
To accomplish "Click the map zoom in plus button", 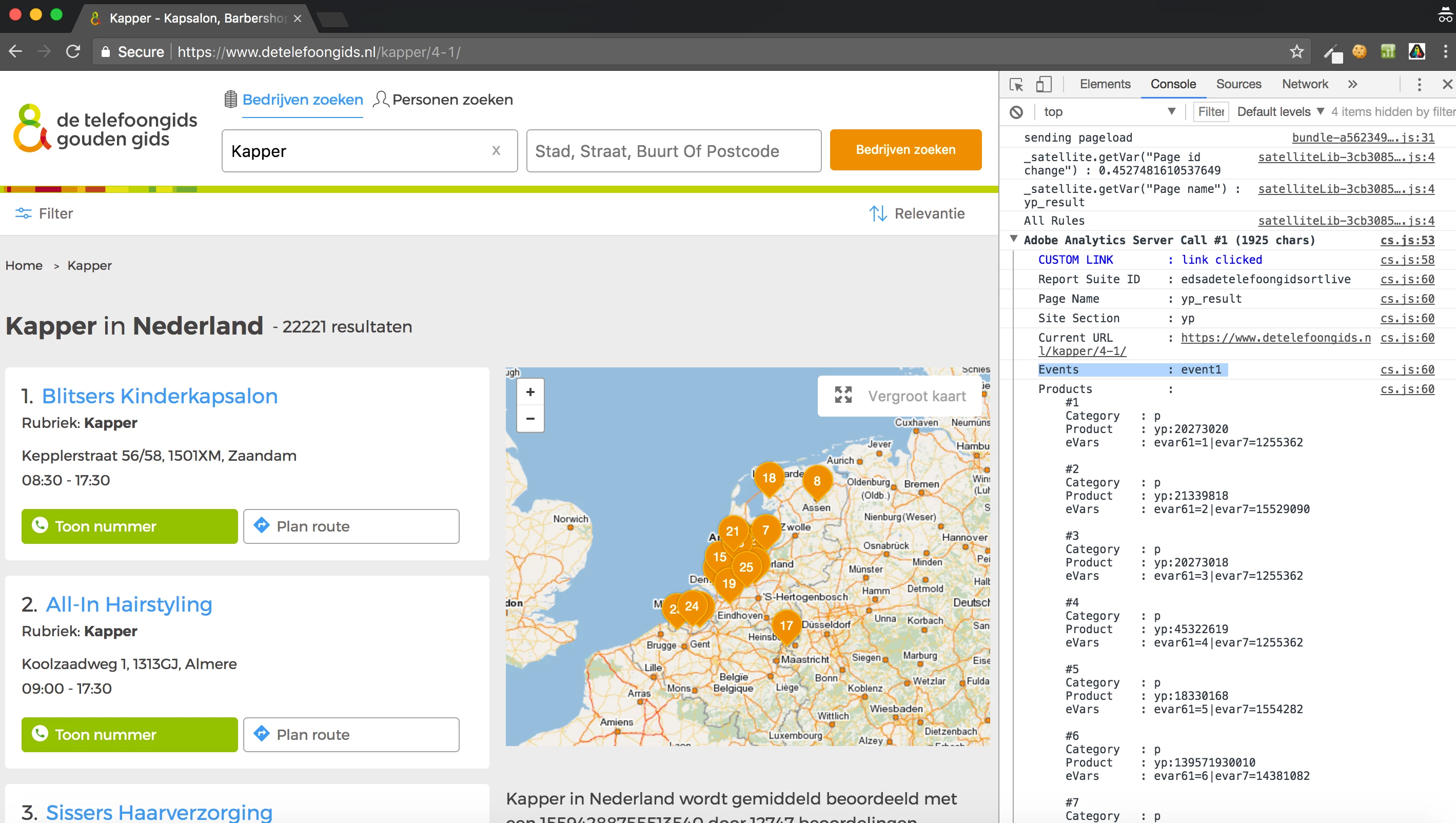I will [529, 391].
